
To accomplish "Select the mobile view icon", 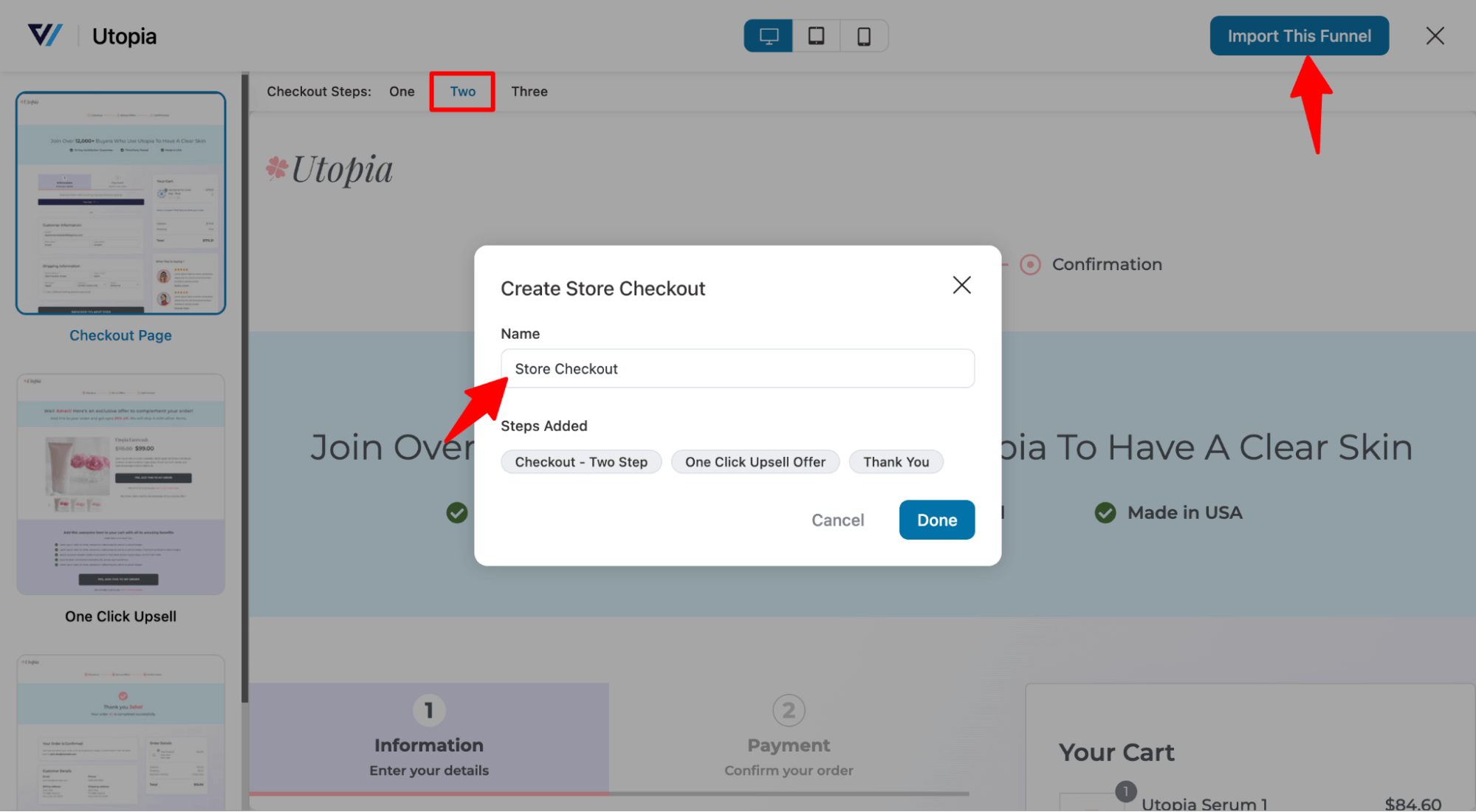I will point(863,35).
